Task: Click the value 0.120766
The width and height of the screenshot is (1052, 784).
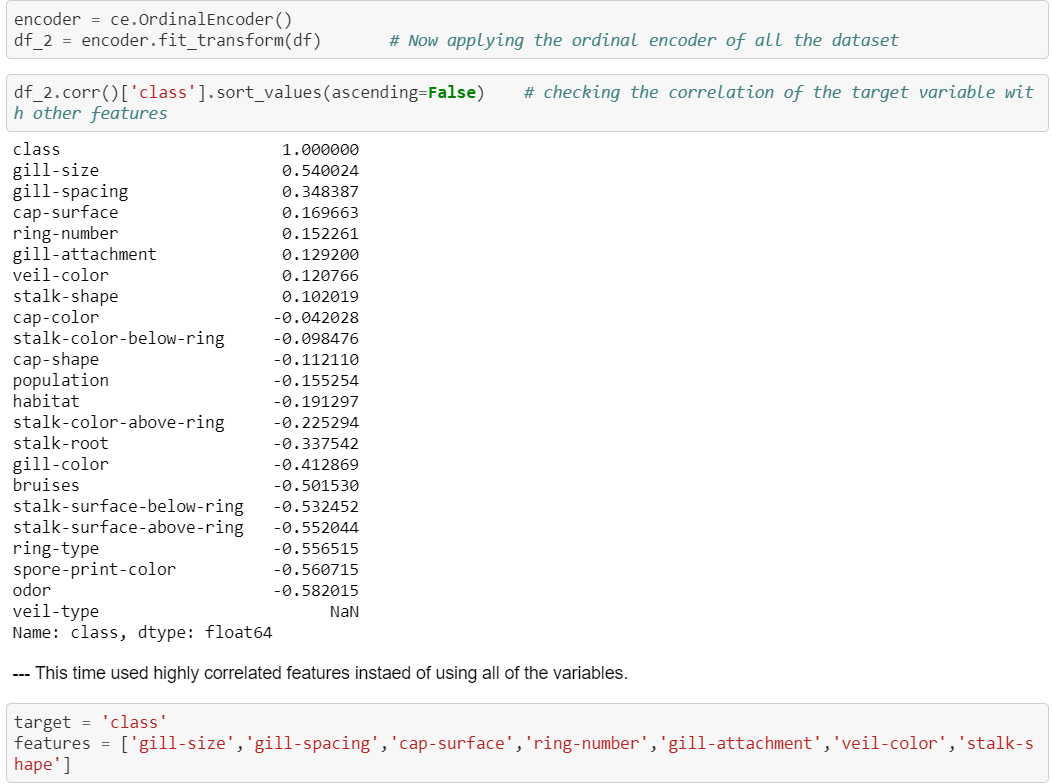Action: point(320,276)
